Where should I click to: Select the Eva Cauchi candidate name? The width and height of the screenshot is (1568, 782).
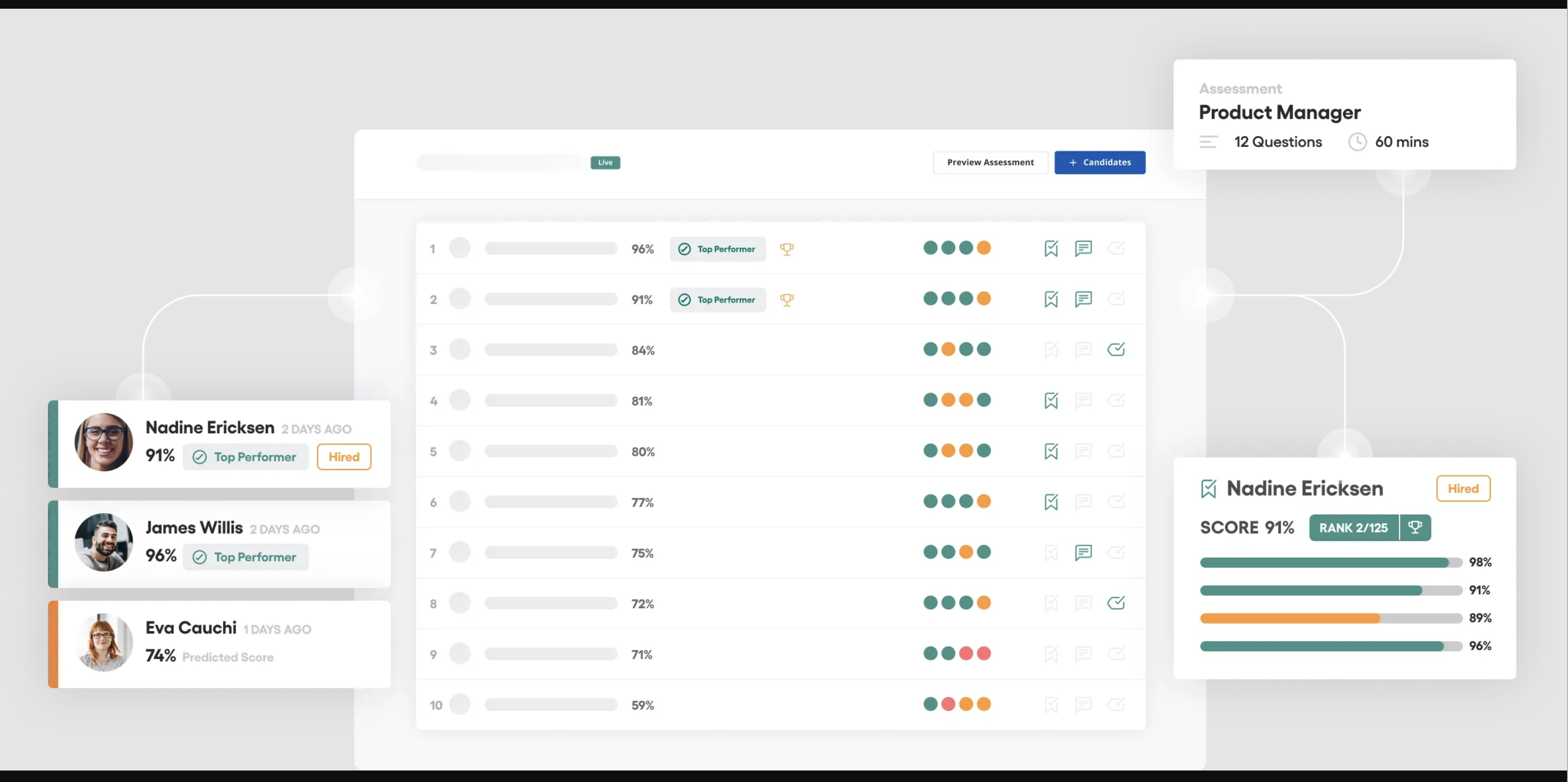click(x=191, y=628)
